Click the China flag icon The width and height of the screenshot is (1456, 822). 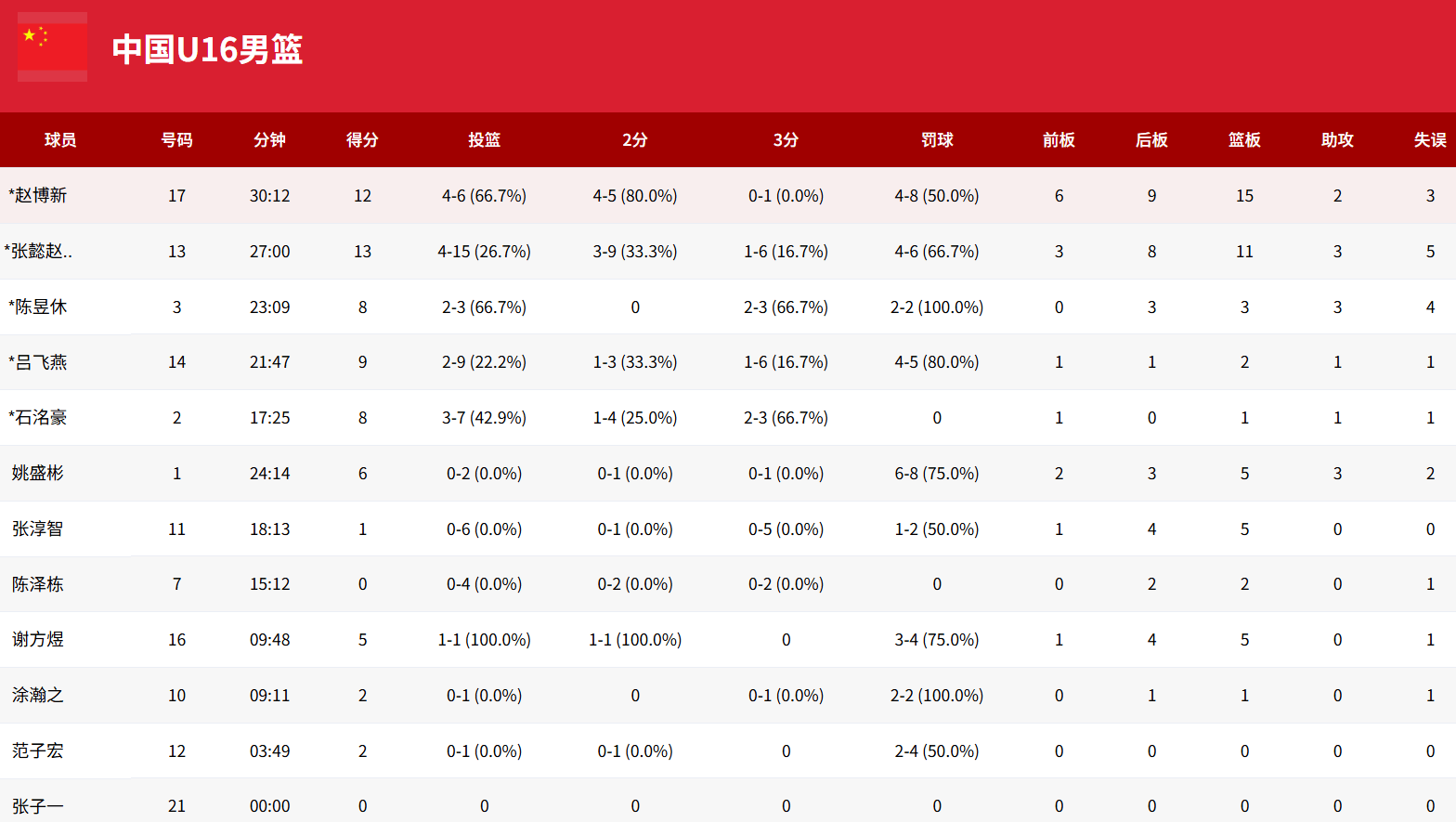[53, 46]
